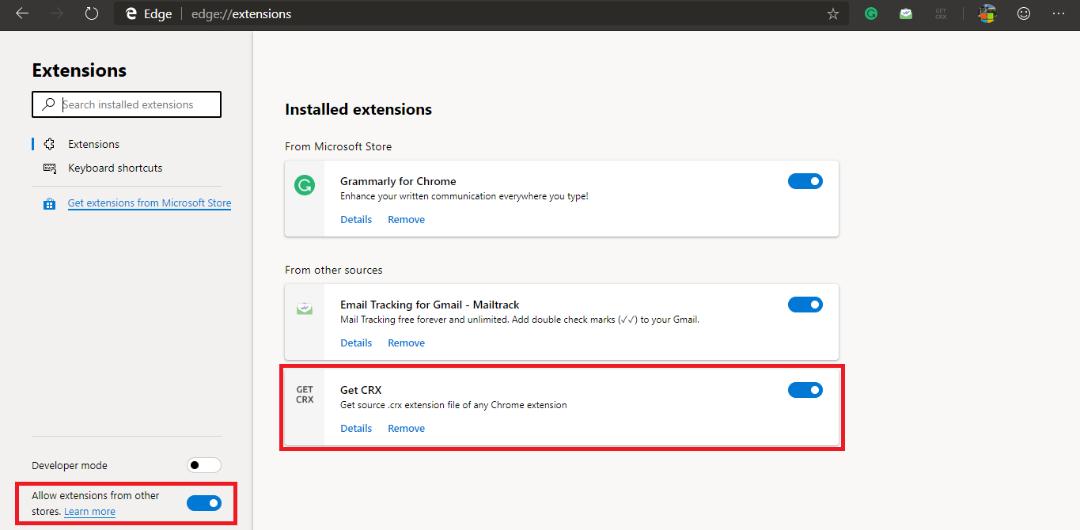This screenshot has width=1080, height=530.
Task: Open the Learn more link
Action: click(x=90, y=511)
